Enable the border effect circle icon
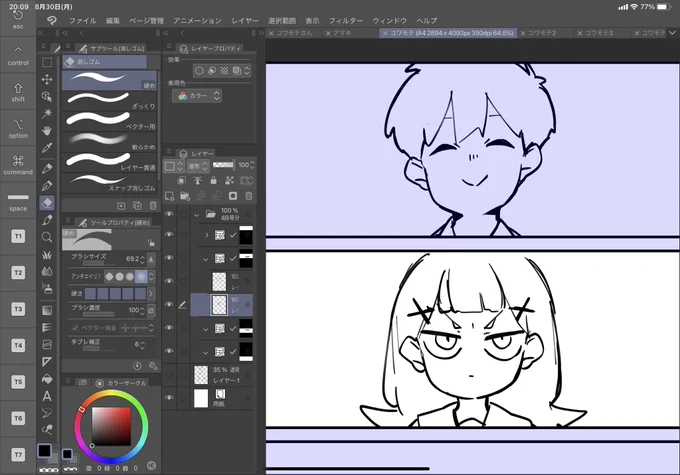This screenshot has width=680, height=475. pyautogui.click(x=199, y=70)
